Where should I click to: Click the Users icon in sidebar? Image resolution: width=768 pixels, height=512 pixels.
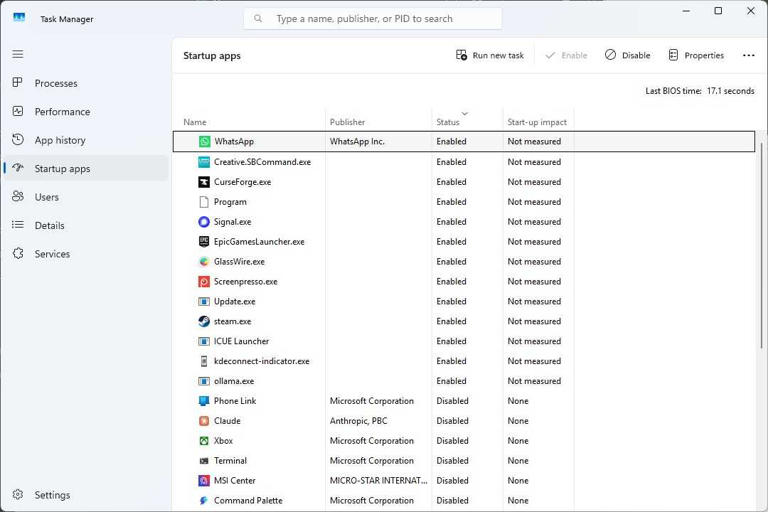pos(18,196)
